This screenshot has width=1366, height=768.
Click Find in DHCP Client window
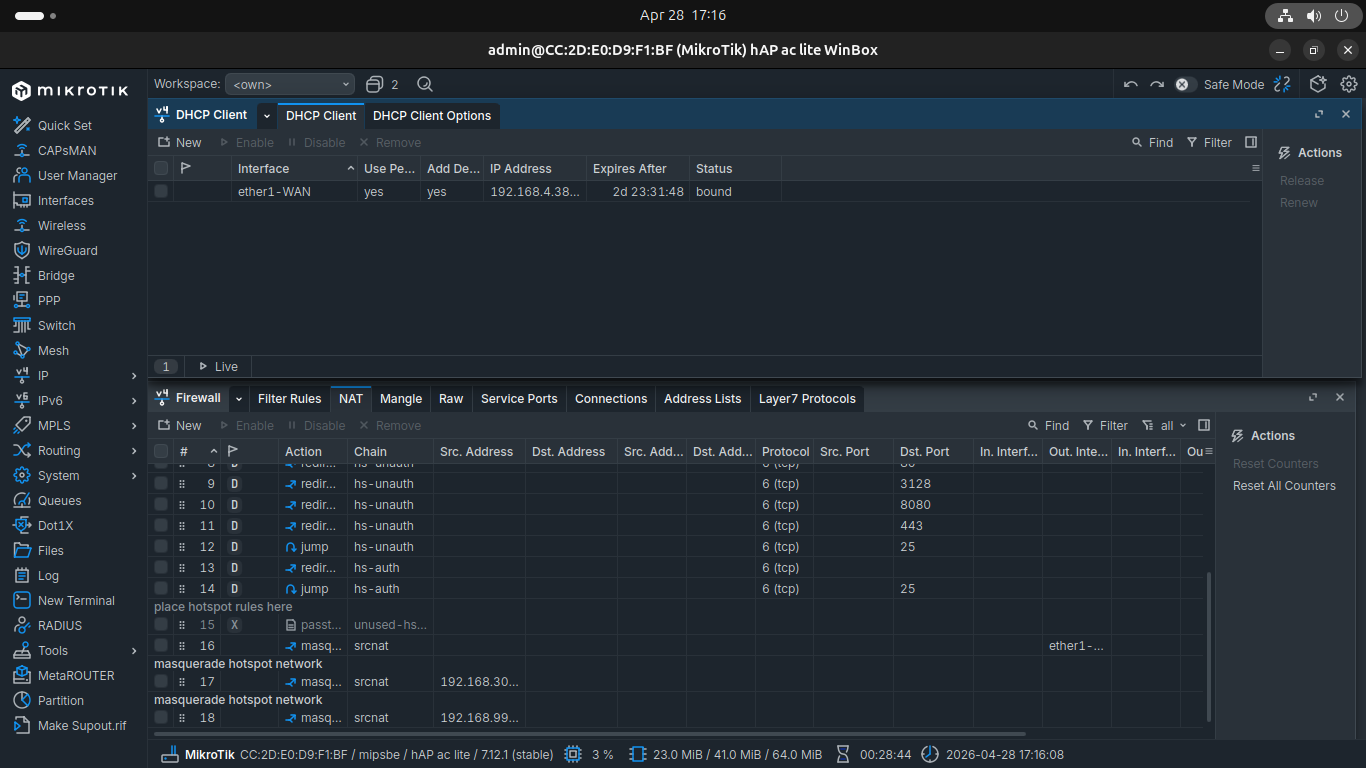point(1152,142)
